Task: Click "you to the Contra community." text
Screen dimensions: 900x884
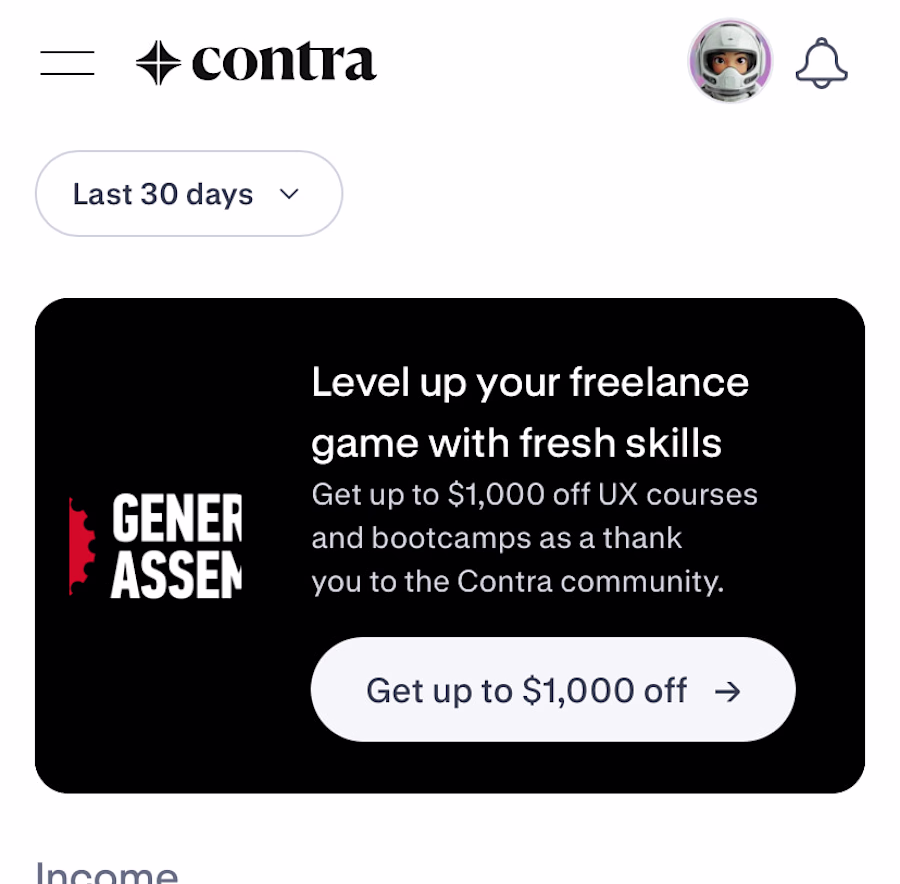Action: tap(517, 581)
